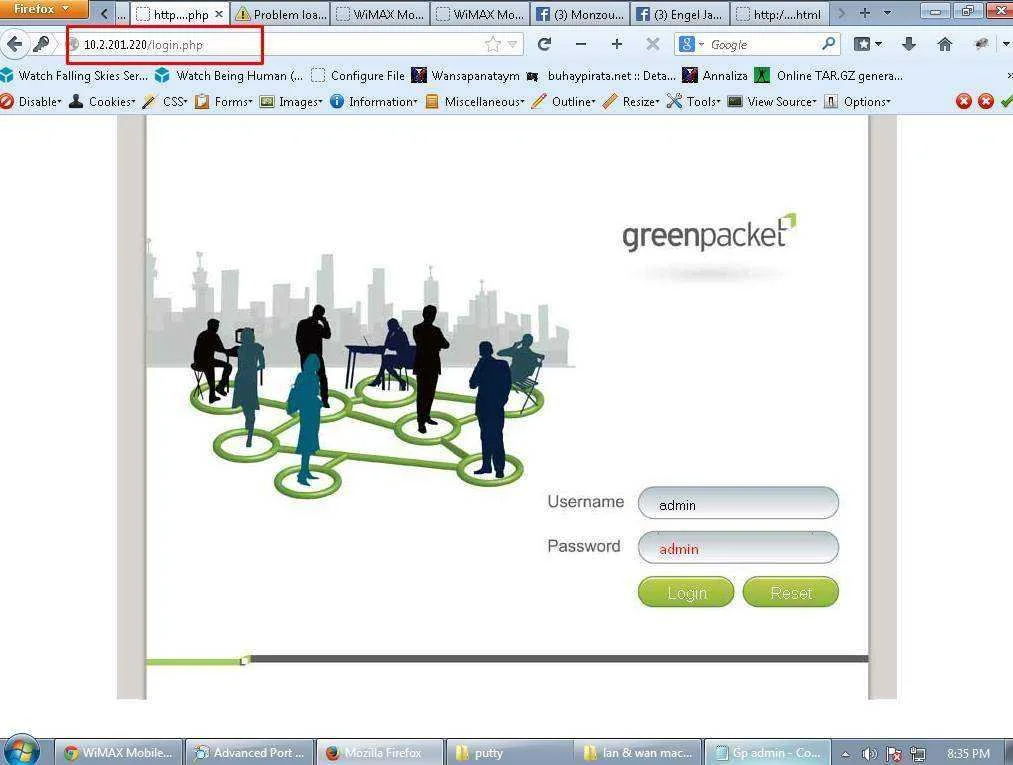Open the Disable developer menu

tap(32, 101)
